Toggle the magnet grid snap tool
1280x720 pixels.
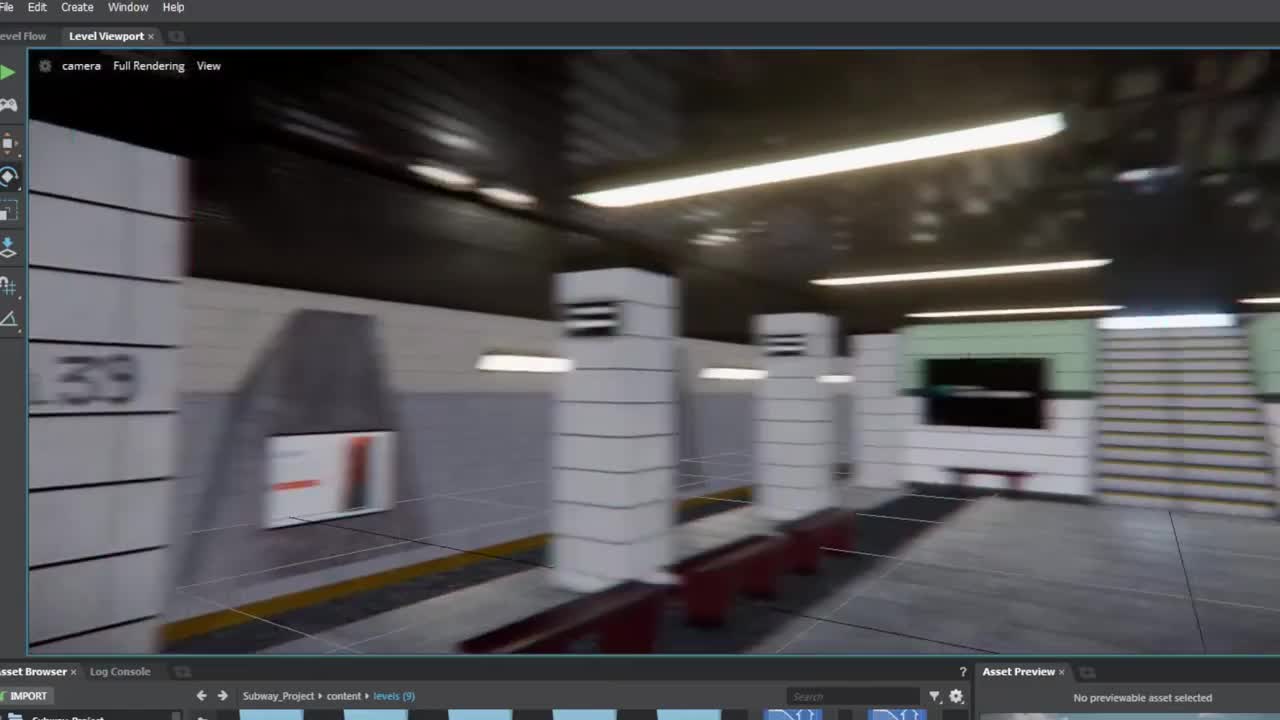click(8, 286)
